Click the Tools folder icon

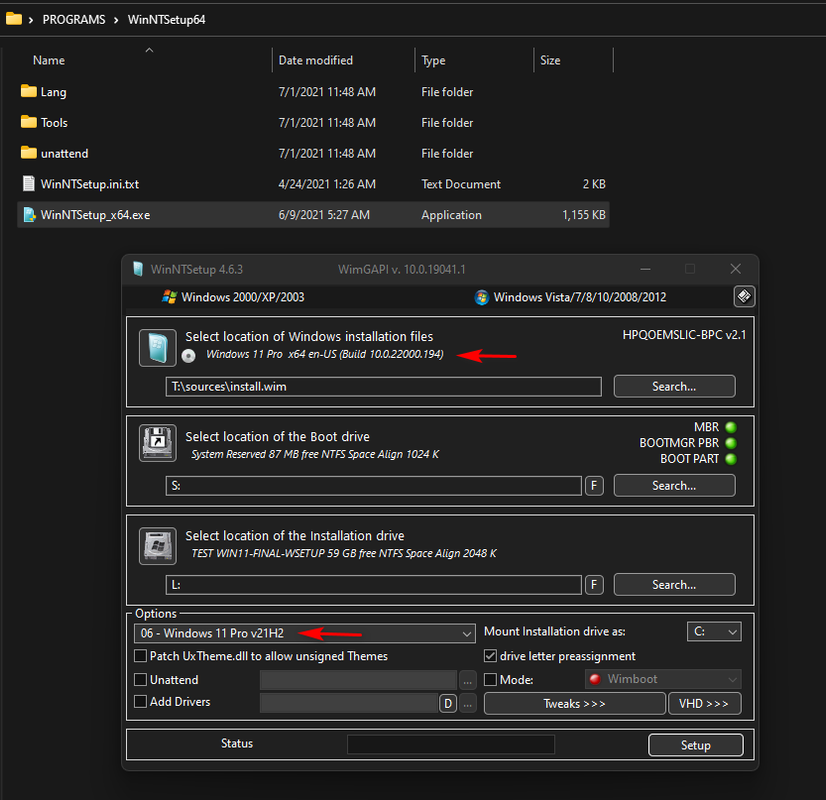click(28, 122)
